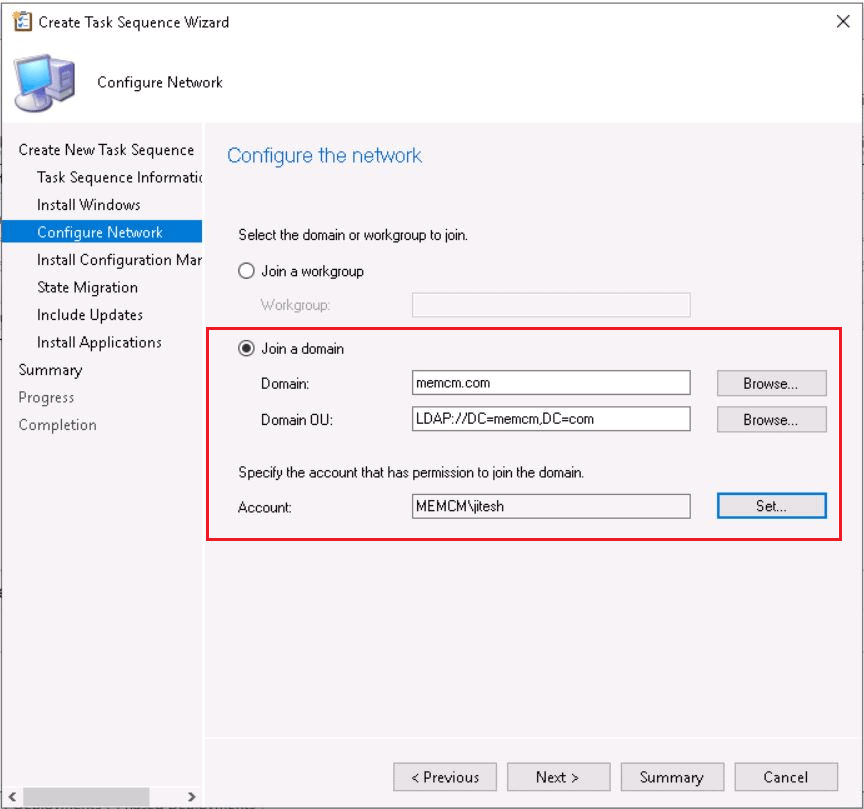Click in the Domain OU text field
This screenshot has height=809, width=864.
coord(551,420)
